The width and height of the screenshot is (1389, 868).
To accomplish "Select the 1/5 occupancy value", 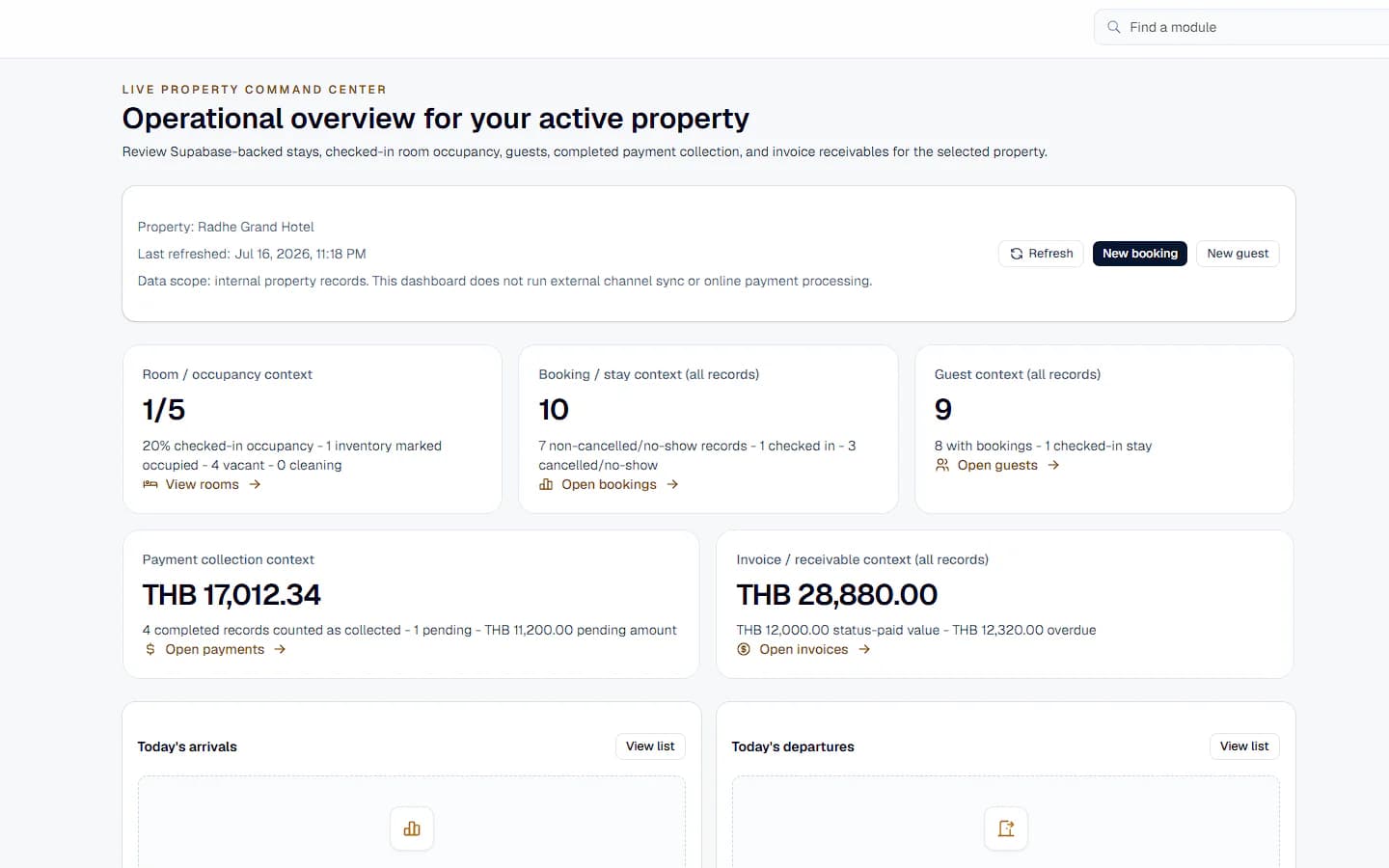I will [x=164, y=410].
